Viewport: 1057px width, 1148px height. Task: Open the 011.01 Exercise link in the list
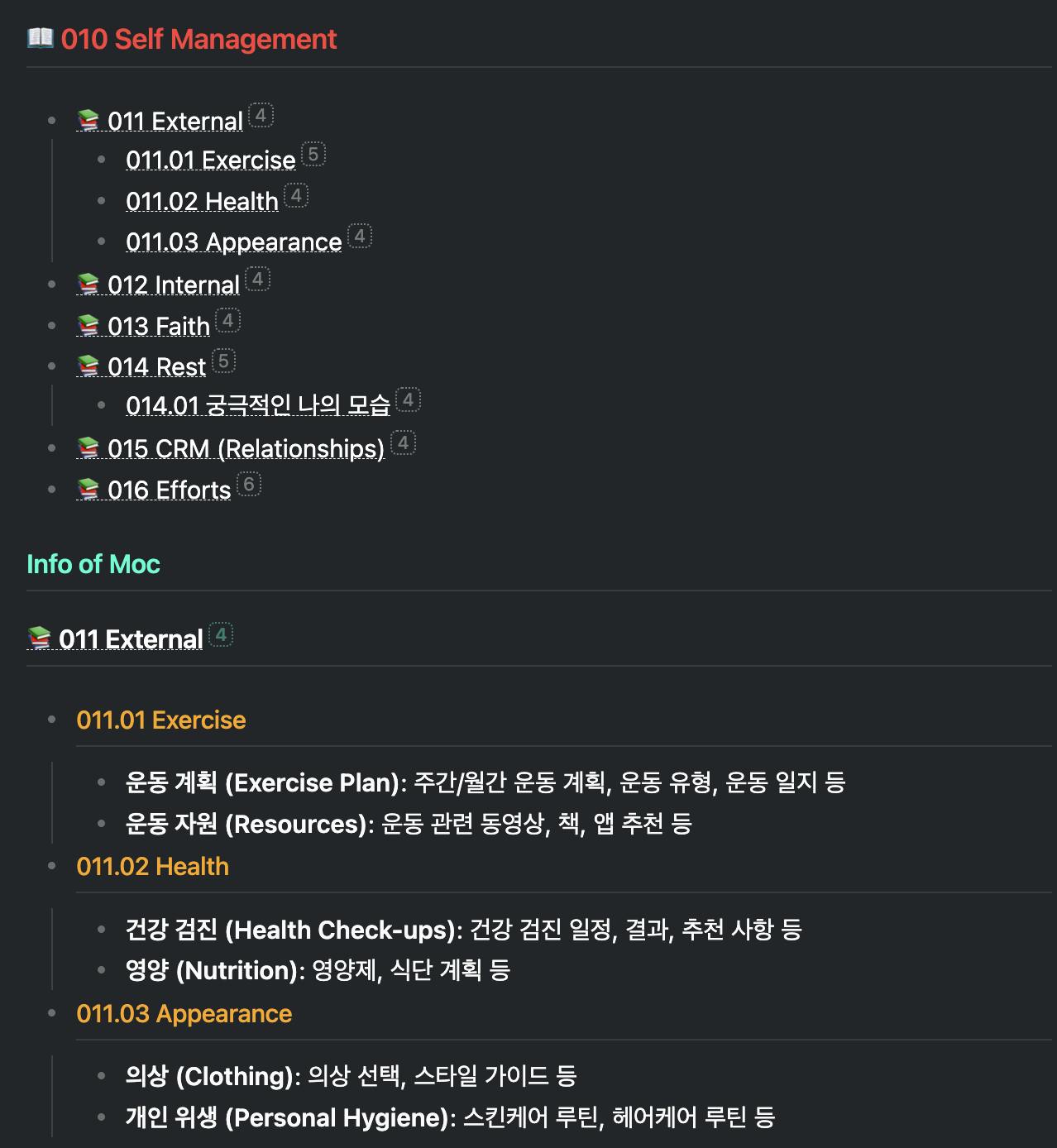tap(211, 160)
